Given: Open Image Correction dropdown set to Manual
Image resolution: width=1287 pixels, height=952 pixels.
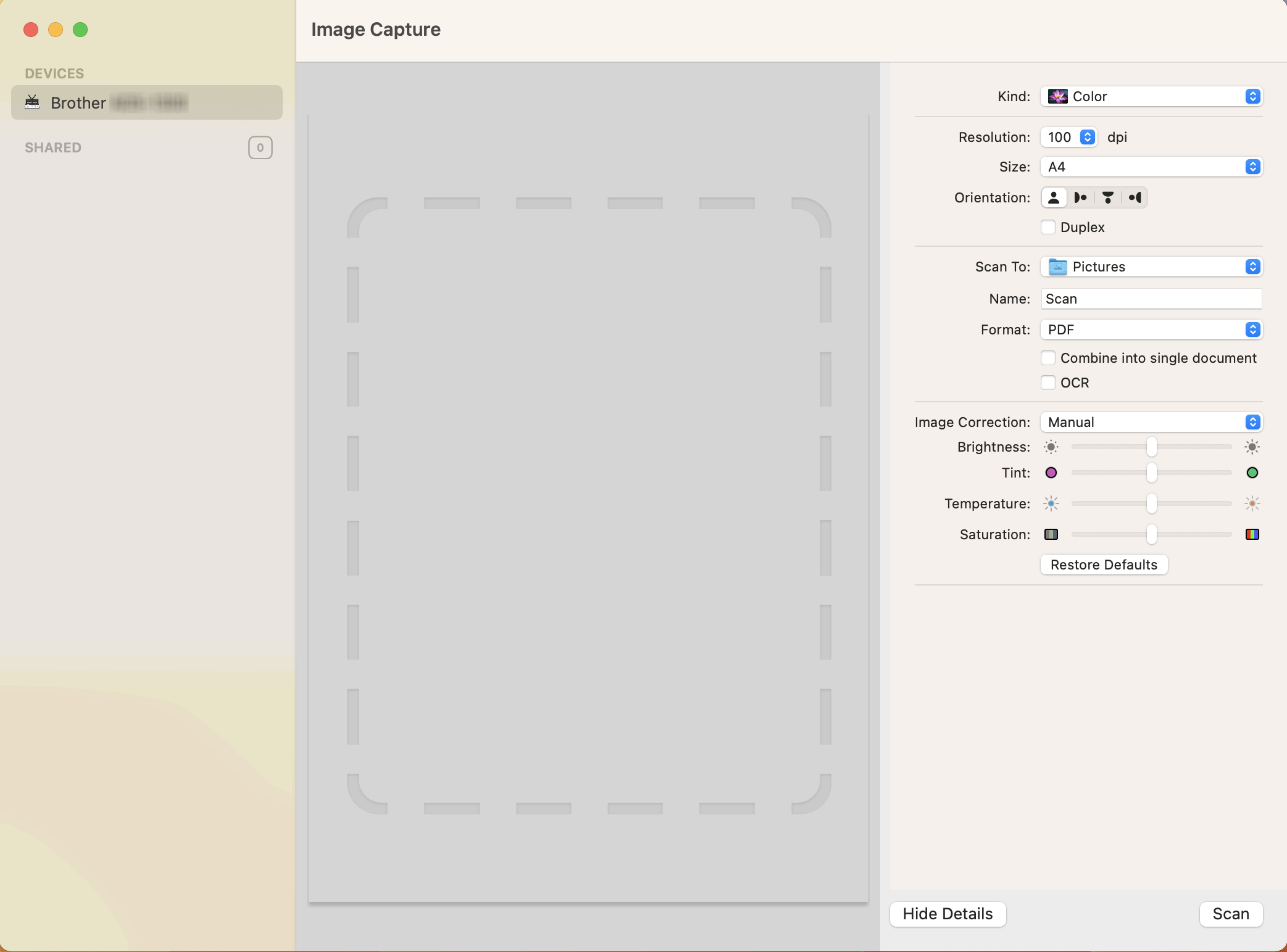Looking at the screenshot, I should click(x=1151, y=422).
